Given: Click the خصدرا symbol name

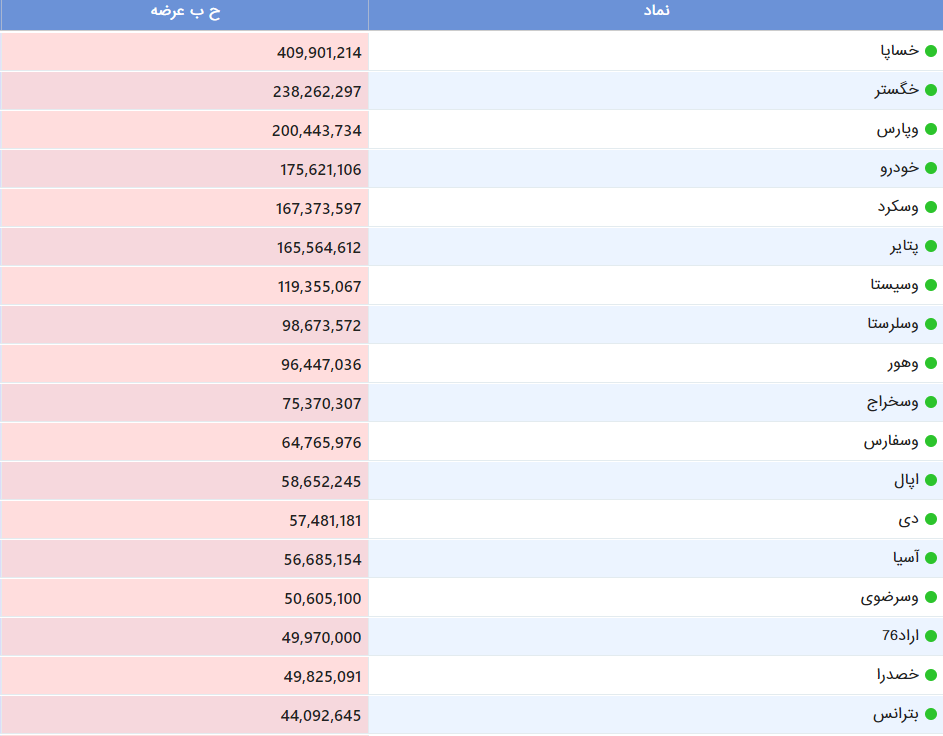Looking at the screenshot, I should [x=897, y=675].
